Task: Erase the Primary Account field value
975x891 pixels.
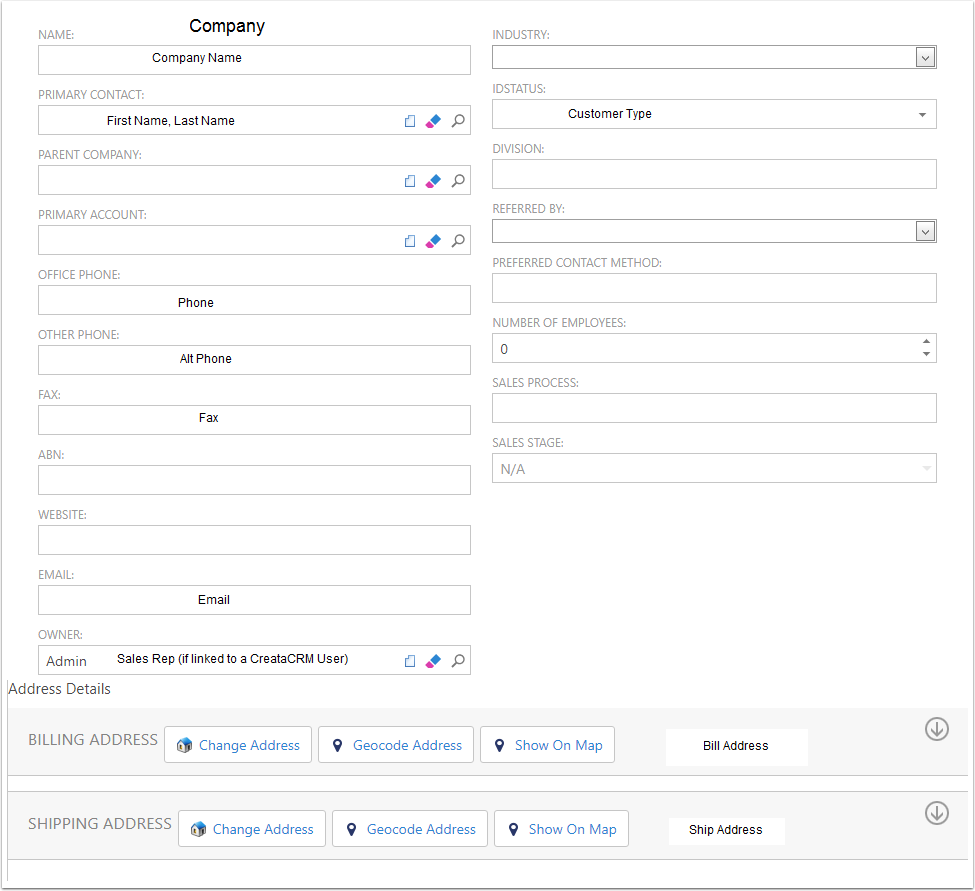Action: coord(433,241)
